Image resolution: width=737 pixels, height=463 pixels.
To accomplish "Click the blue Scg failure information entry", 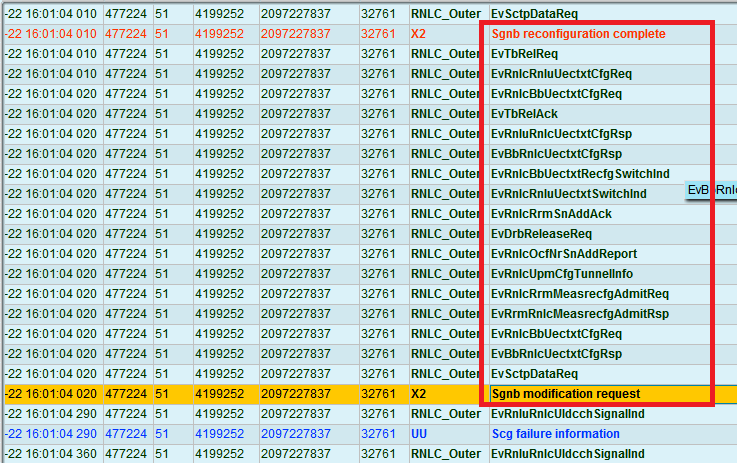I will [555, 434].
